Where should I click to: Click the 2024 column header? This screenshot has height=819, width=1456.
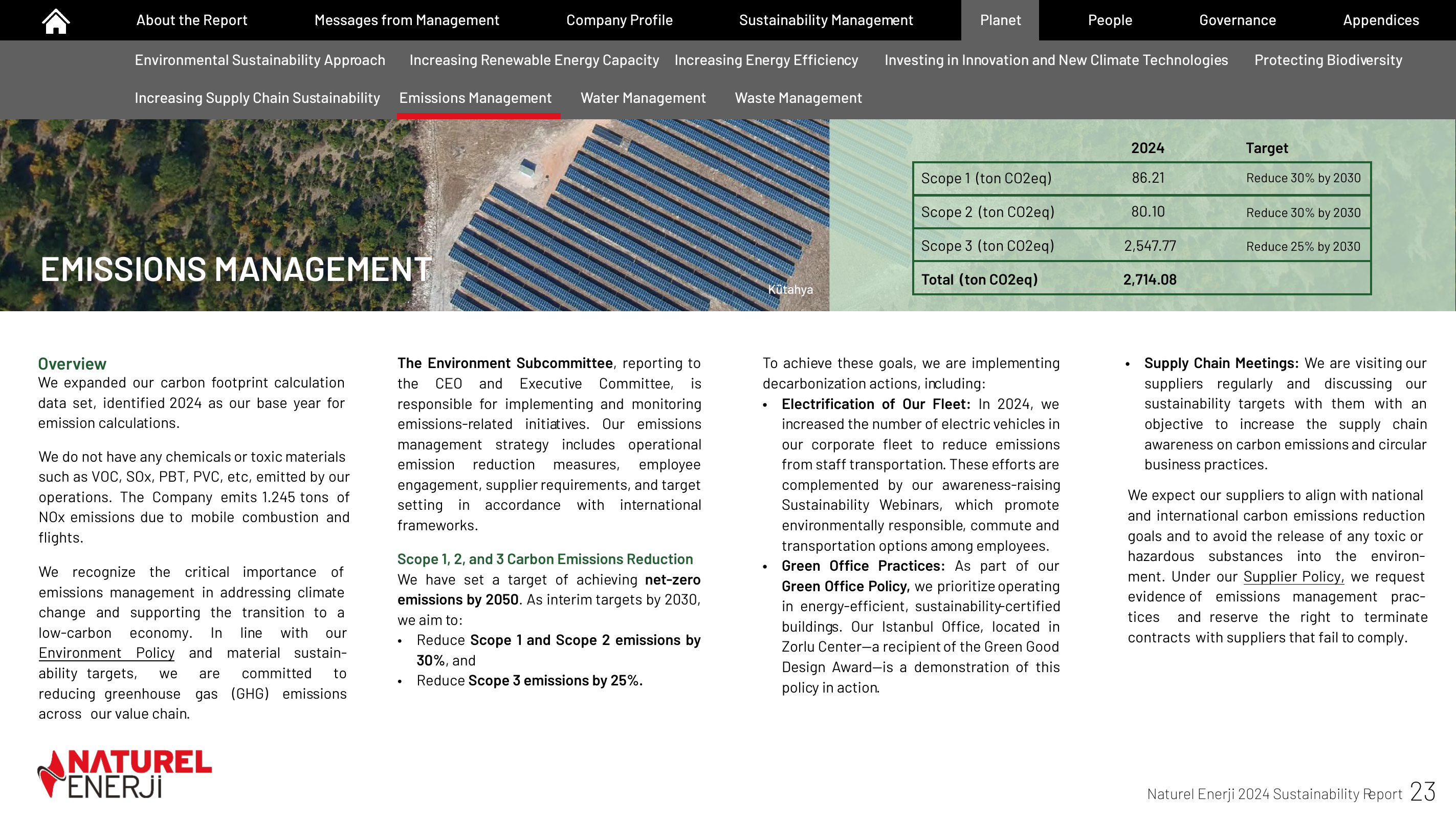(1148, 148)
